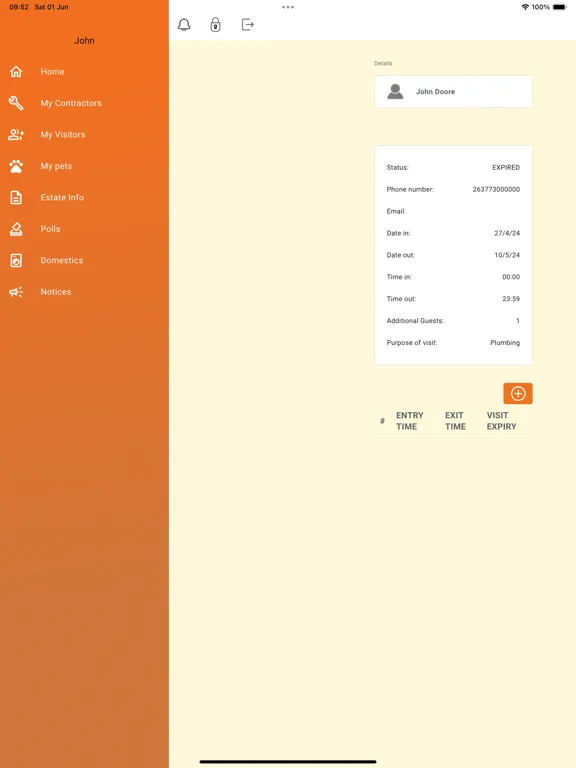Tap the padlock icon in top toolbar
Viewport: 576px width, 768px height.
pyautogui.click(x=216, y=24)
